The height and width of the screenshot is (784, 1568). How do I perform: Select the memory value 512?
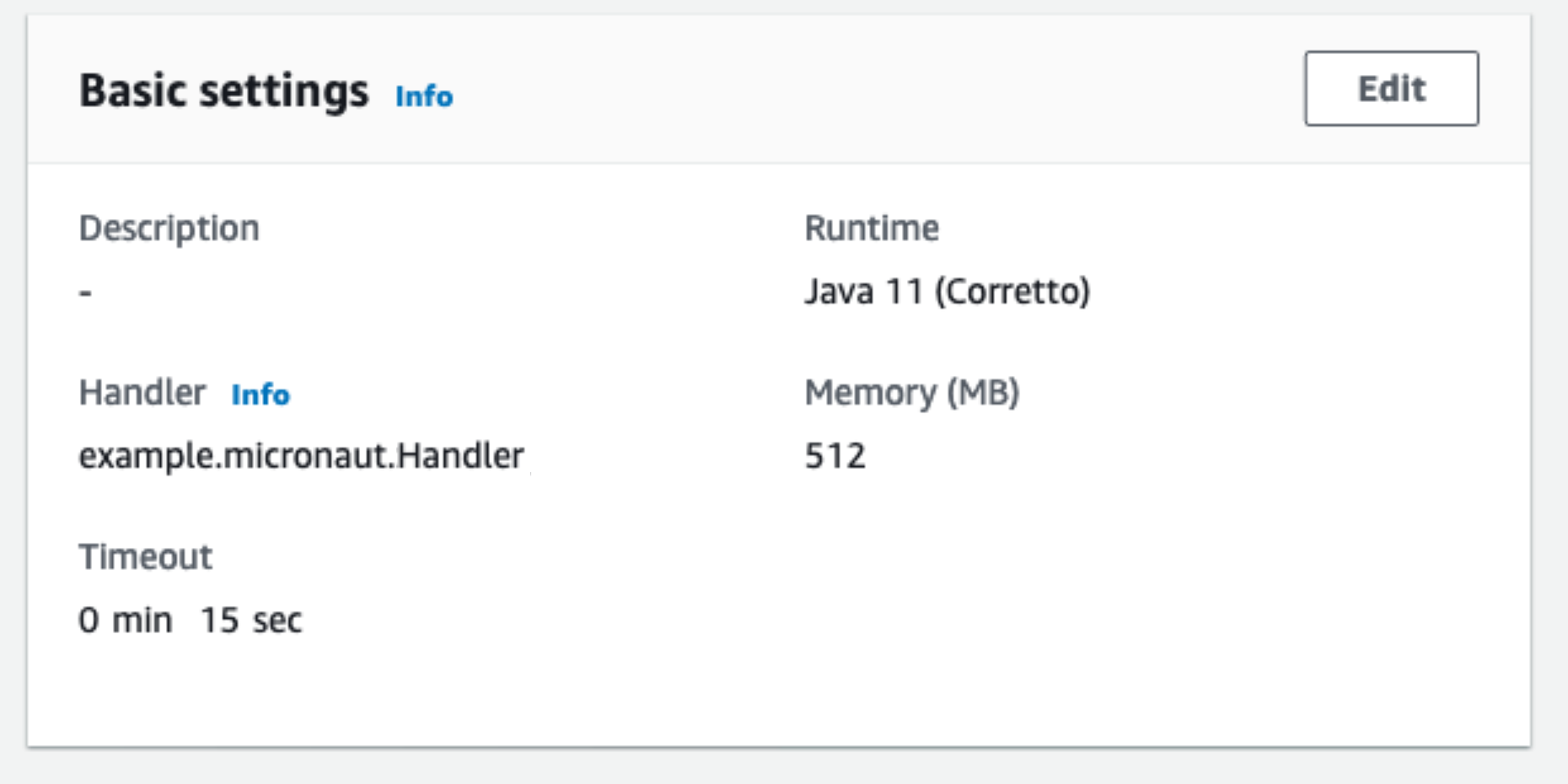tap(835, 456)
